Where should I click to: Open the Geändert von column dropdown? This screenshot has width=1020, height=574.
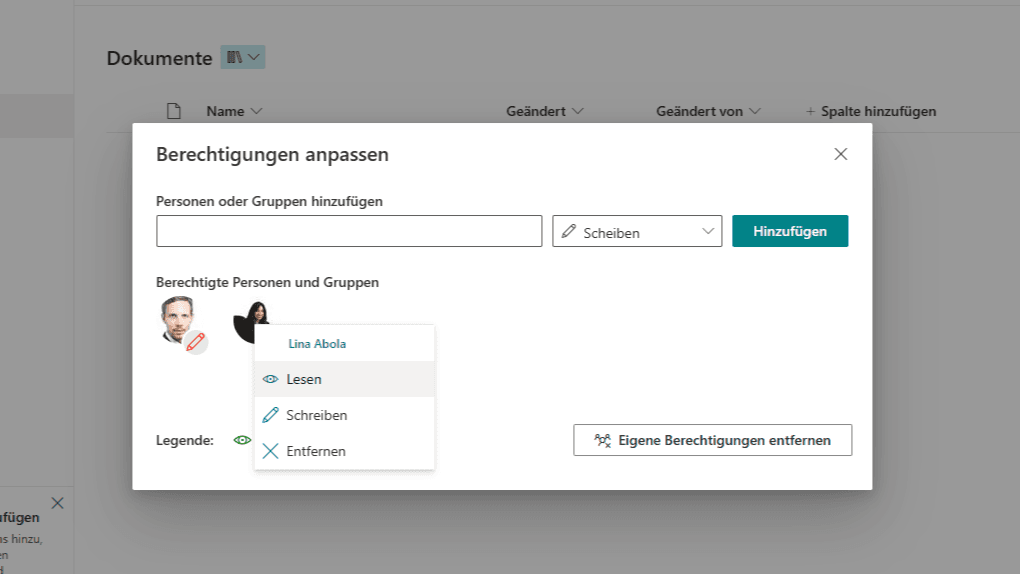tap(708, 111)
